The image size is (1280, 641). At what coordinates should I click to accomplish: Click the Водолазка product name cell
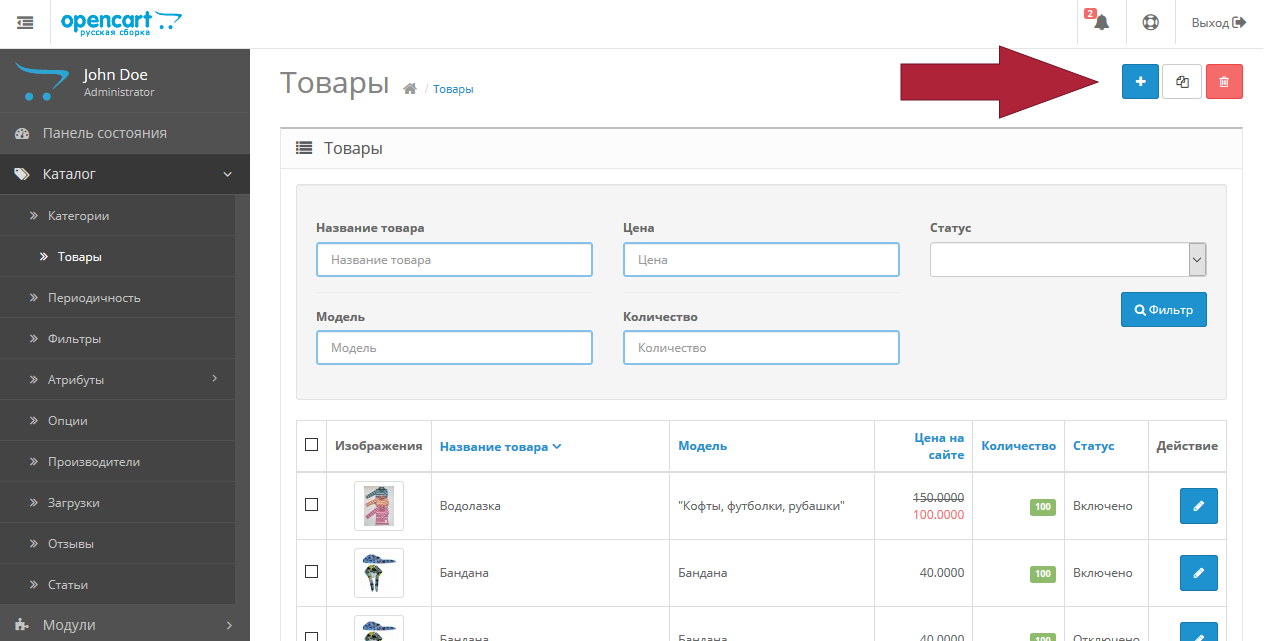point(470,506)
